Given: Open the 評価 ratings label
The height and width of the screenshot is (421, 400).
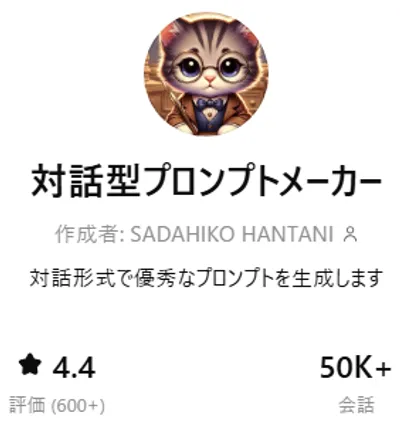Looking at the screenshot, I should pyautogui.click(x=27, y=405).
